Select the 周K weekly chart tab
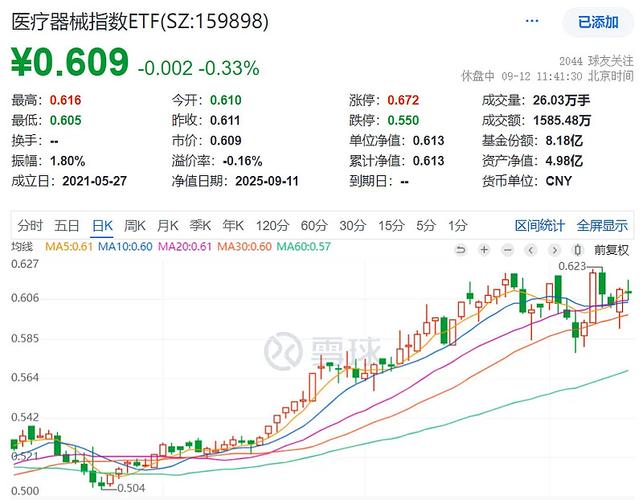Screen dimensions: 643x500 coord(134,225)
